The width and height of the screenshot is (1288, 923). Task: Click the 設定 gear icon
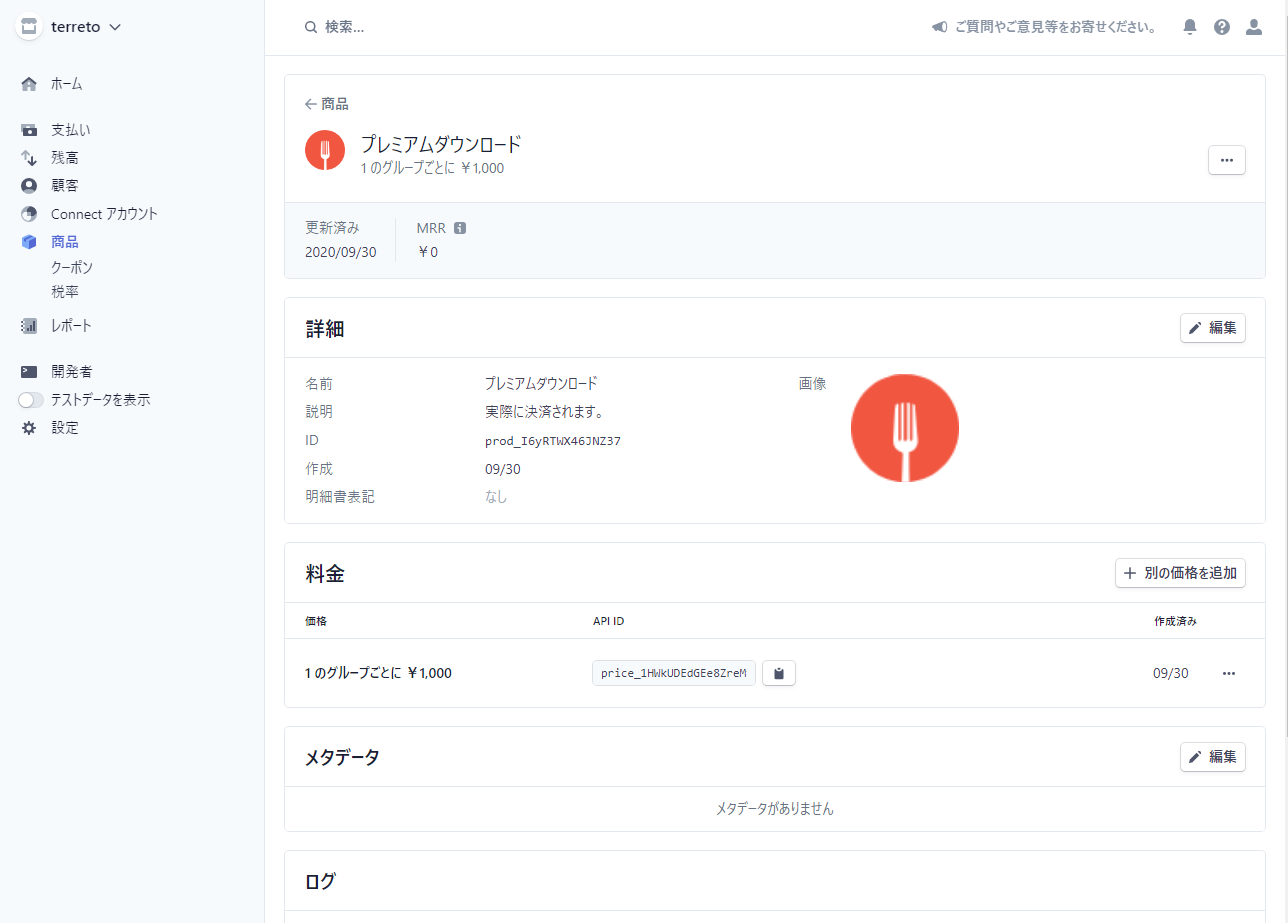pos(29,428)
